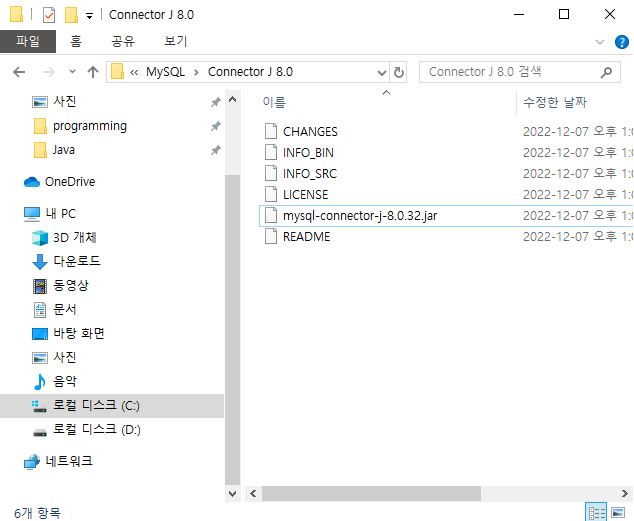
Task: Switch to details view icon
Action: click(596, 513)
